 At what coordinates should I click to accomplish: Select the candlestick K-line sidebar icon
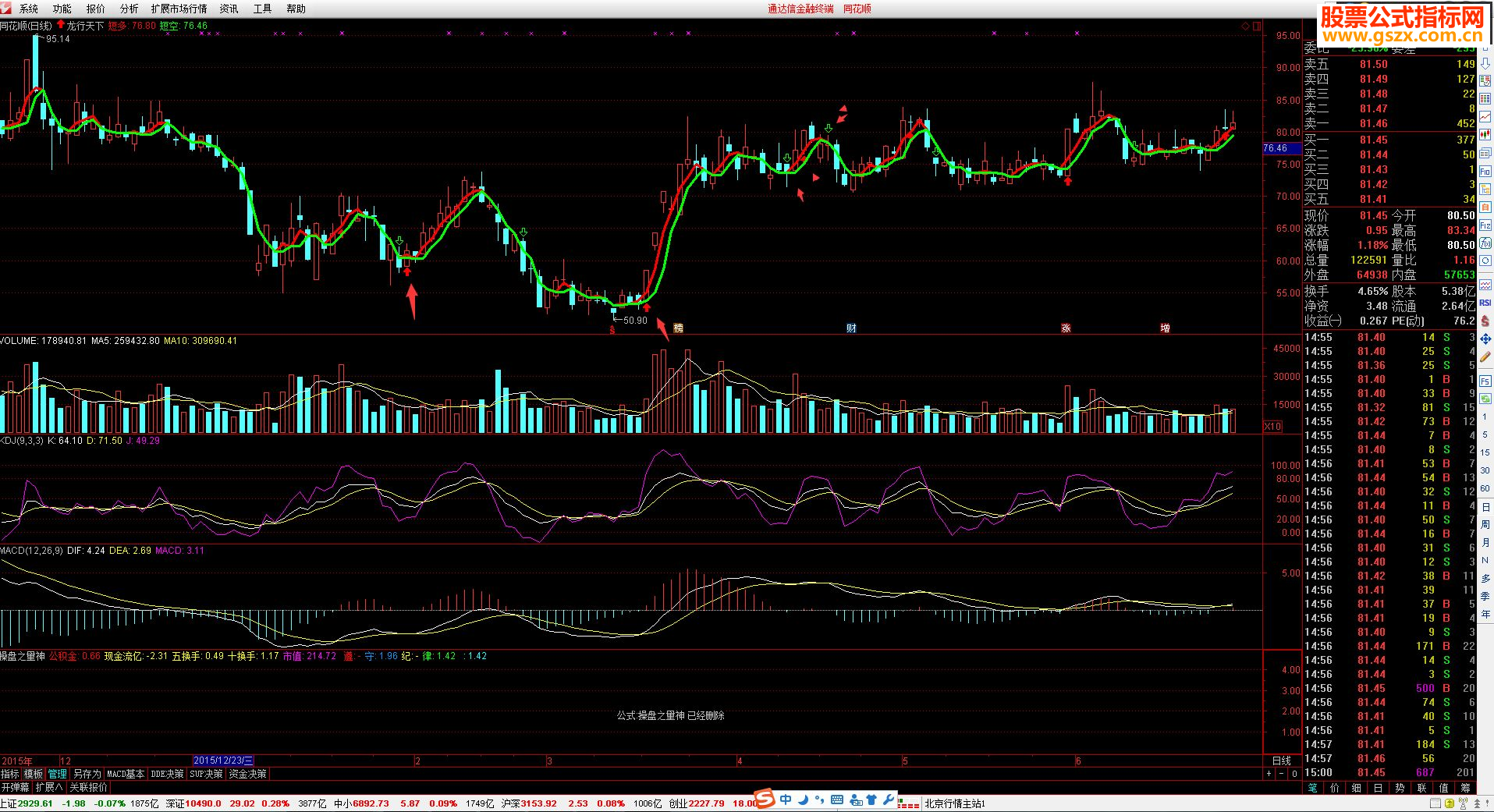point(1485,133)
